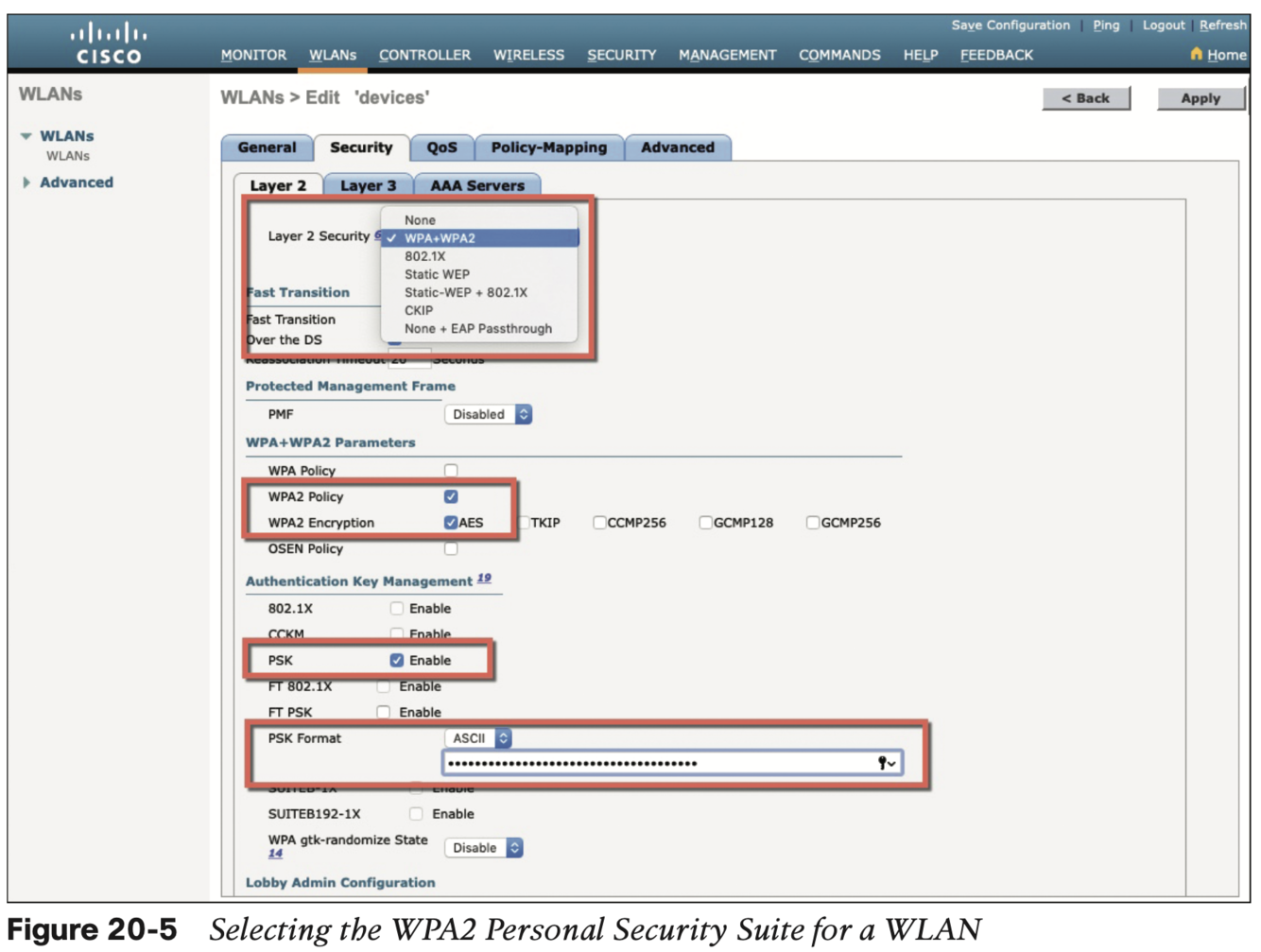Open the COMMANDS menu
The image size is (1261, 952).
(839, 55)
